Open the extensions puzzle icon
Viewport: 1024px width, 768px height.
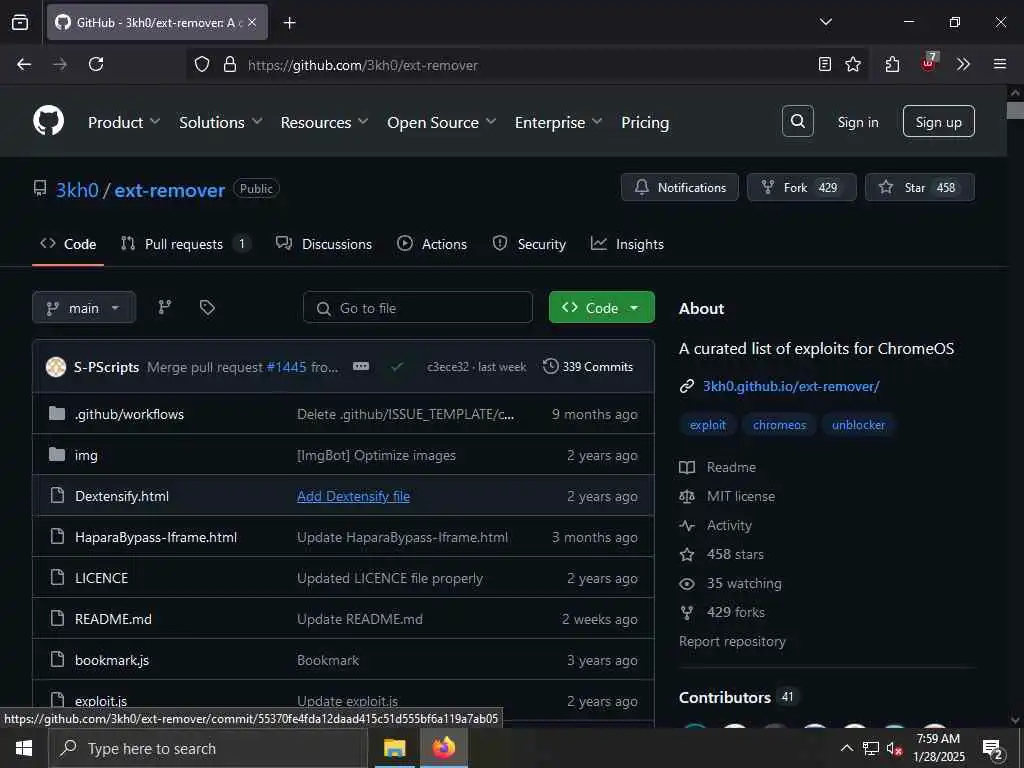pyautogui.click(x=893, y=64)
